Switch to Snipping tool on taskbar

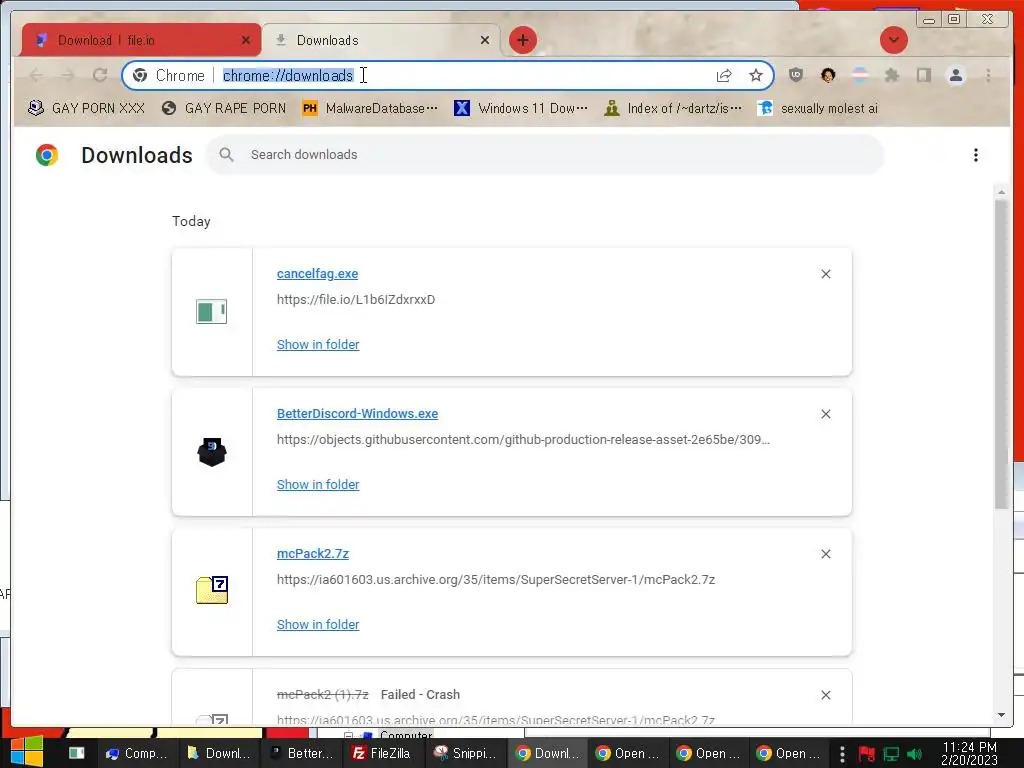(465, 753)
